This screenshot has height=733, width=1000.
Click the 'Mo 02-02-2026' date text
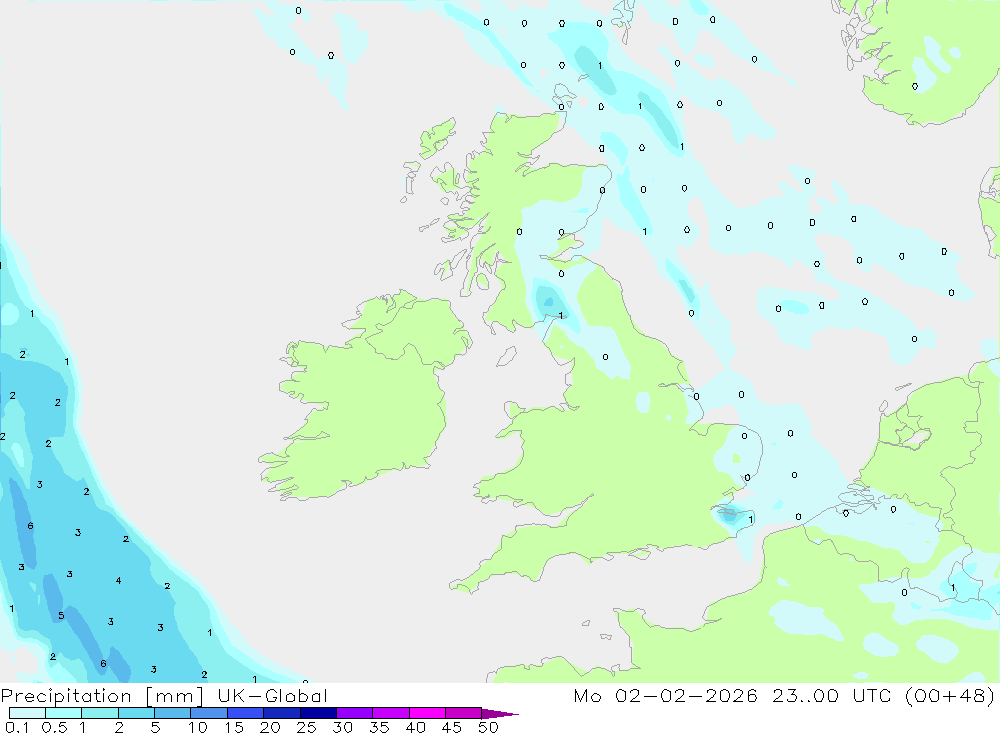pos(665,696)
